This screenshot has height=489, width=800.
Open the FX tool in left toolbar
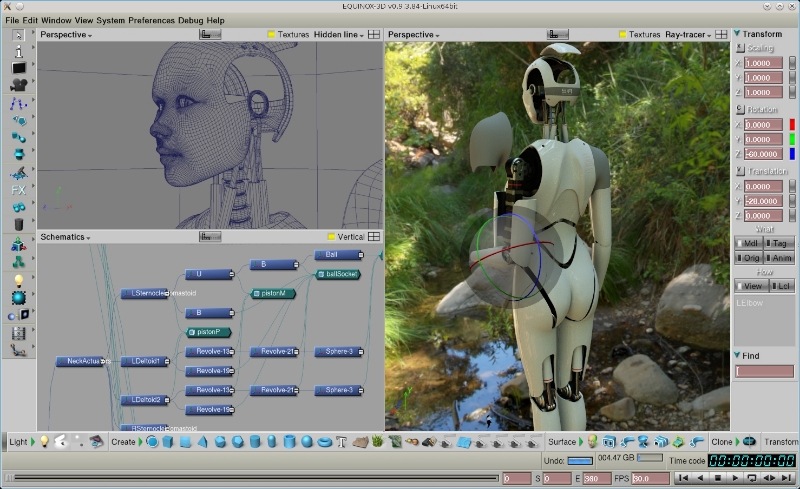(x=18, y=190)
